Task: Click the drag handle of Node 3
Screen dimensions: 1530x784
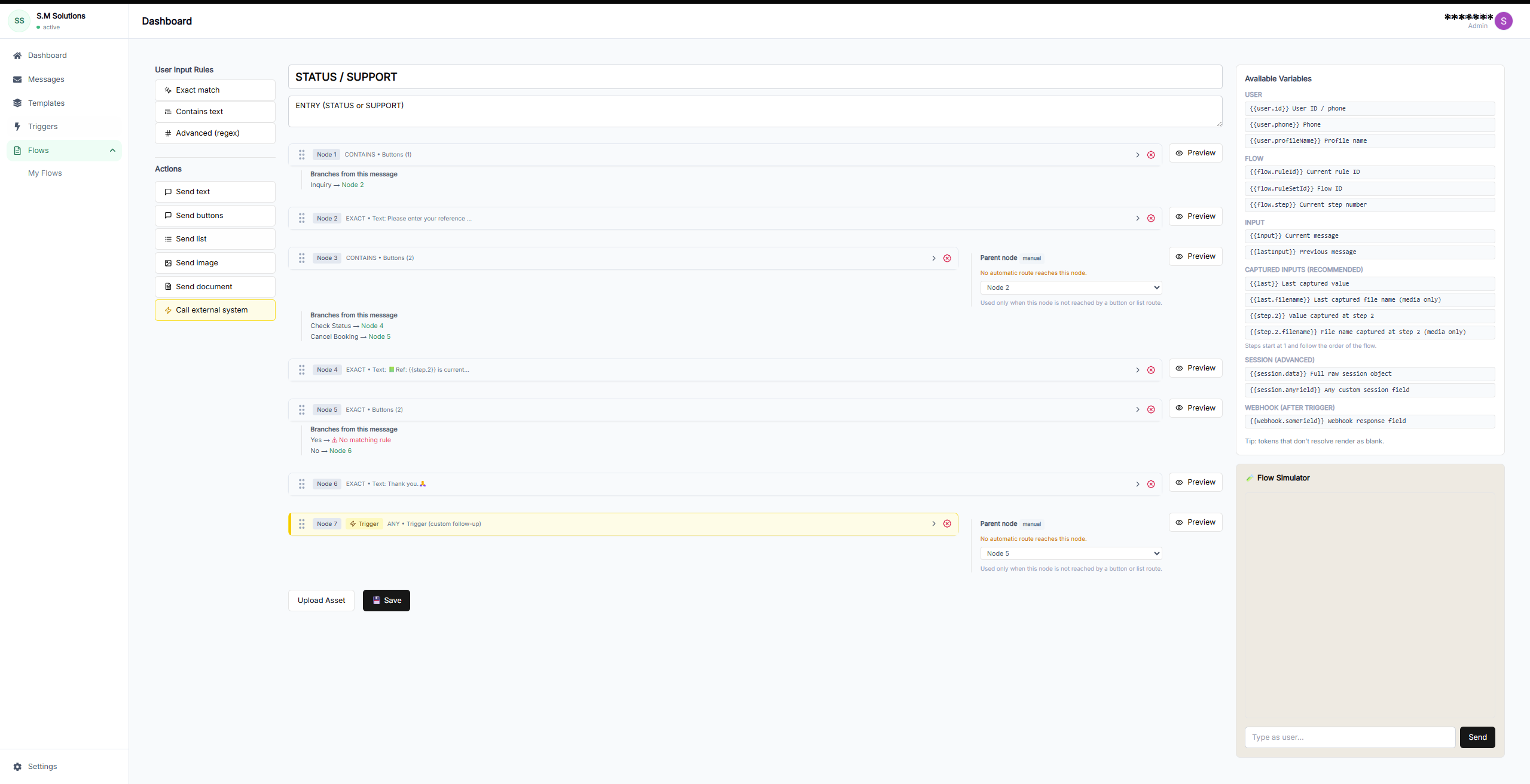Action: (302, 258)
